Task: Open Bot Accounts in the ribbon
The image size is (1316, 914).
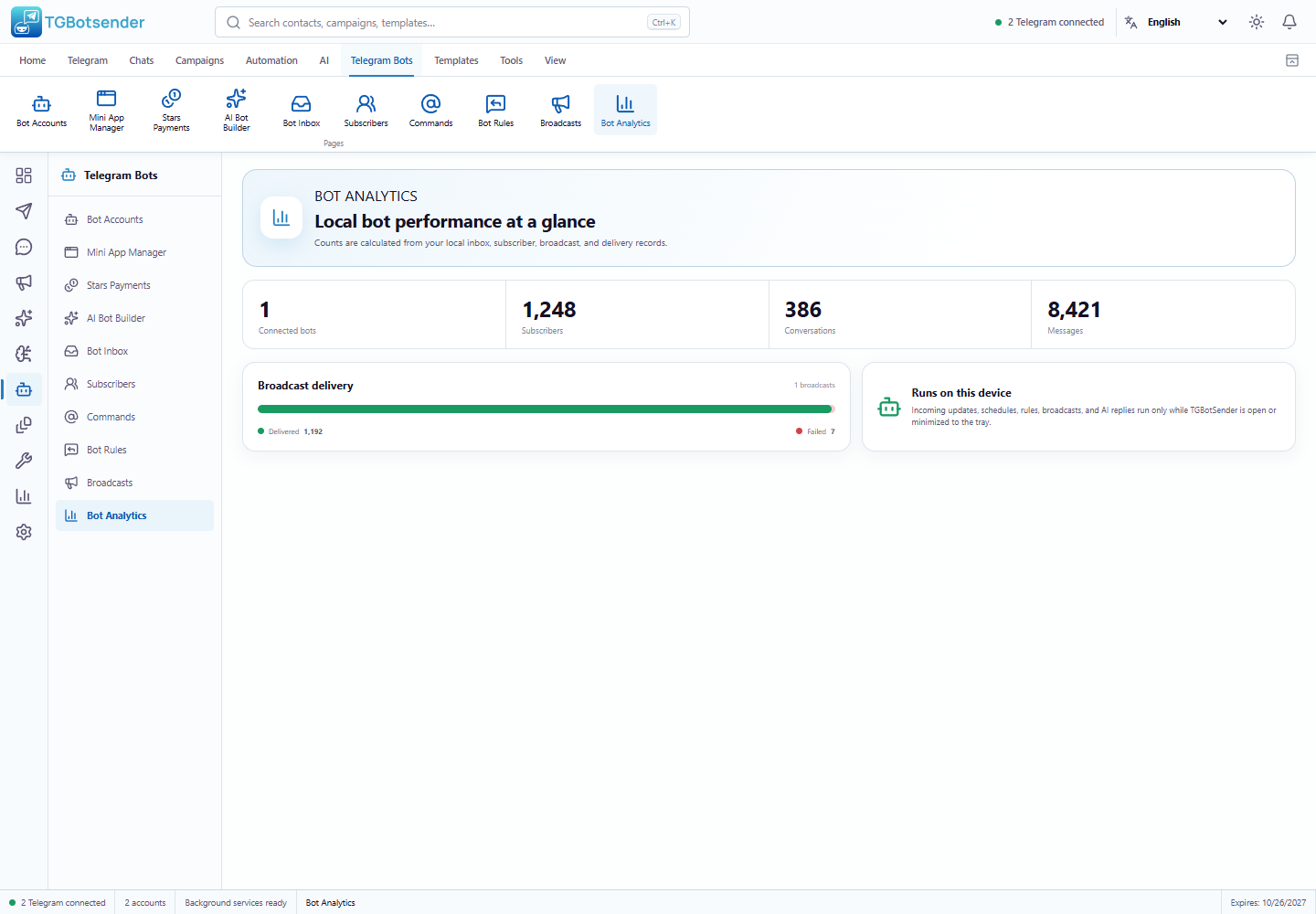Action: [42, 110]
